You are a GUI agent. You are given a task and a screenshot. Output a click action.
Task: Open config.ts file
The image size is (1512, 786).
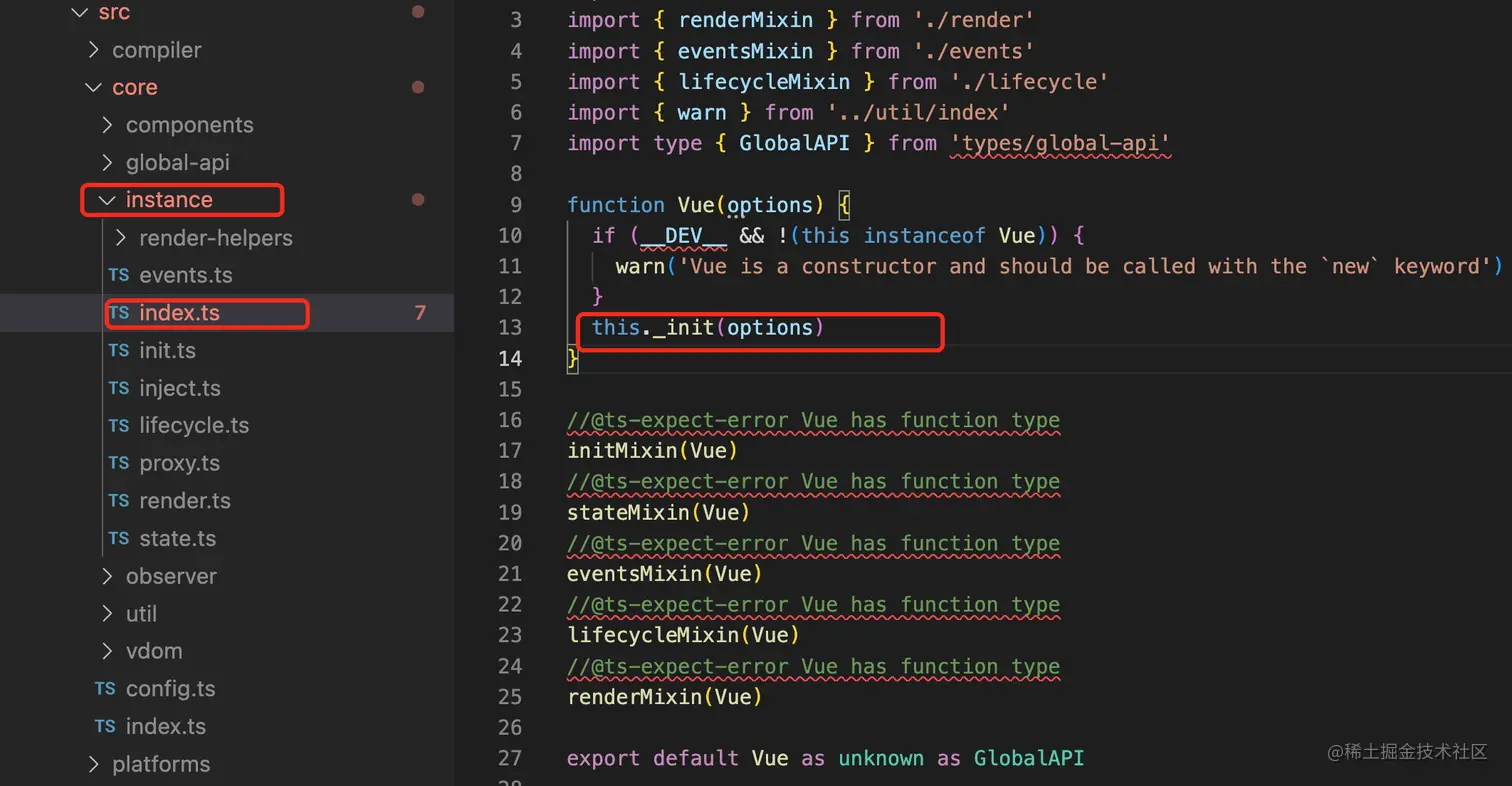[170, 688]
